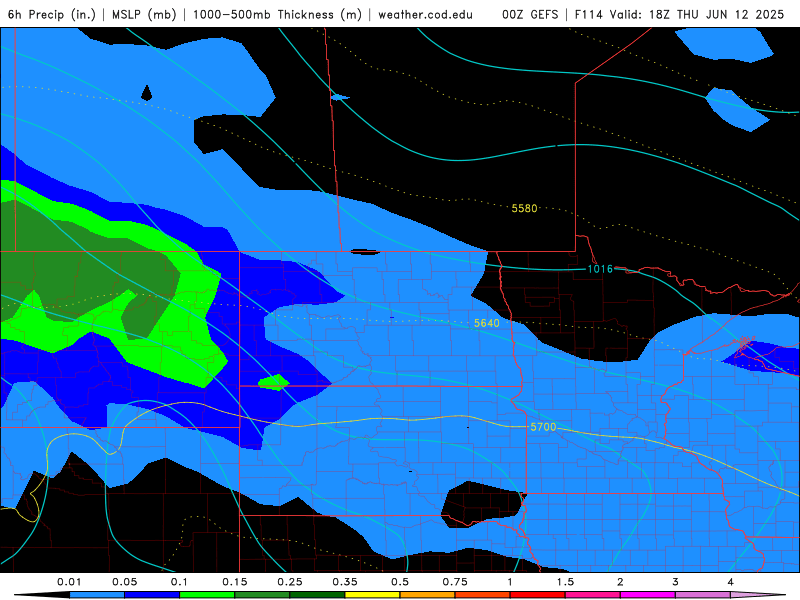
Task: Click the 5640 thickness contour label
Action: tap(487, 323)
